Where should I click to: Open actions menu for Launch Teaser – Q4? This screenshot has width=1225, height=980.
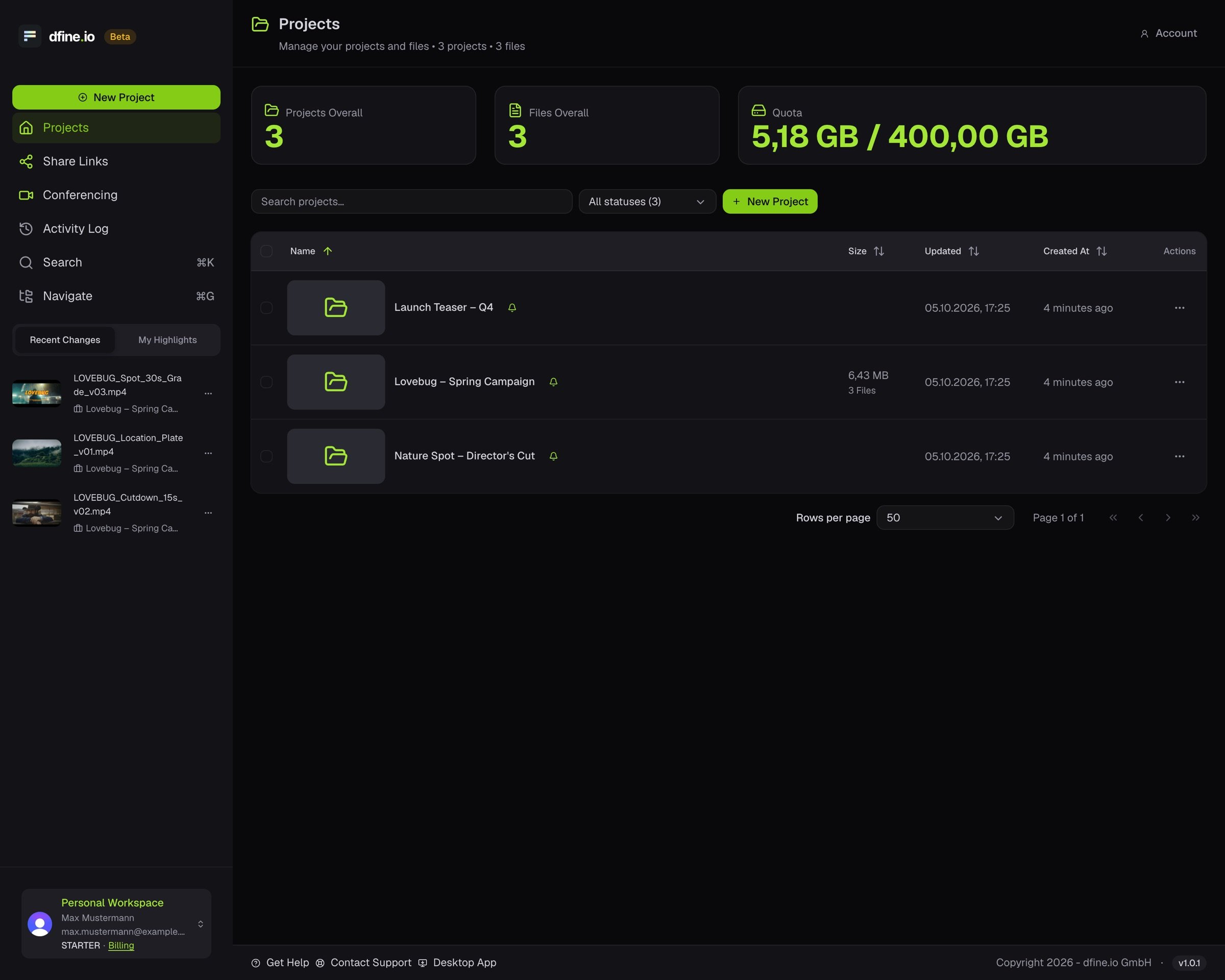1180,308
